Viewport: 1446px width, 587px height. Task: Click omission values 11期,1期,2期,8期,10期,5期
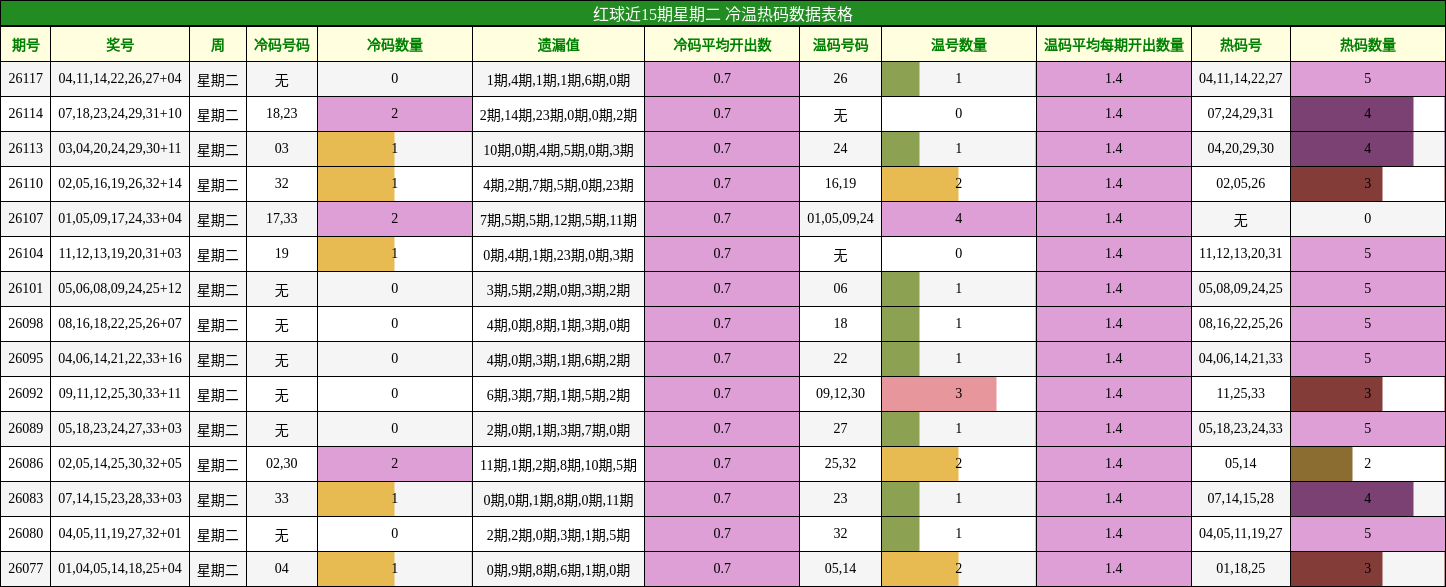tap(558, 464)
